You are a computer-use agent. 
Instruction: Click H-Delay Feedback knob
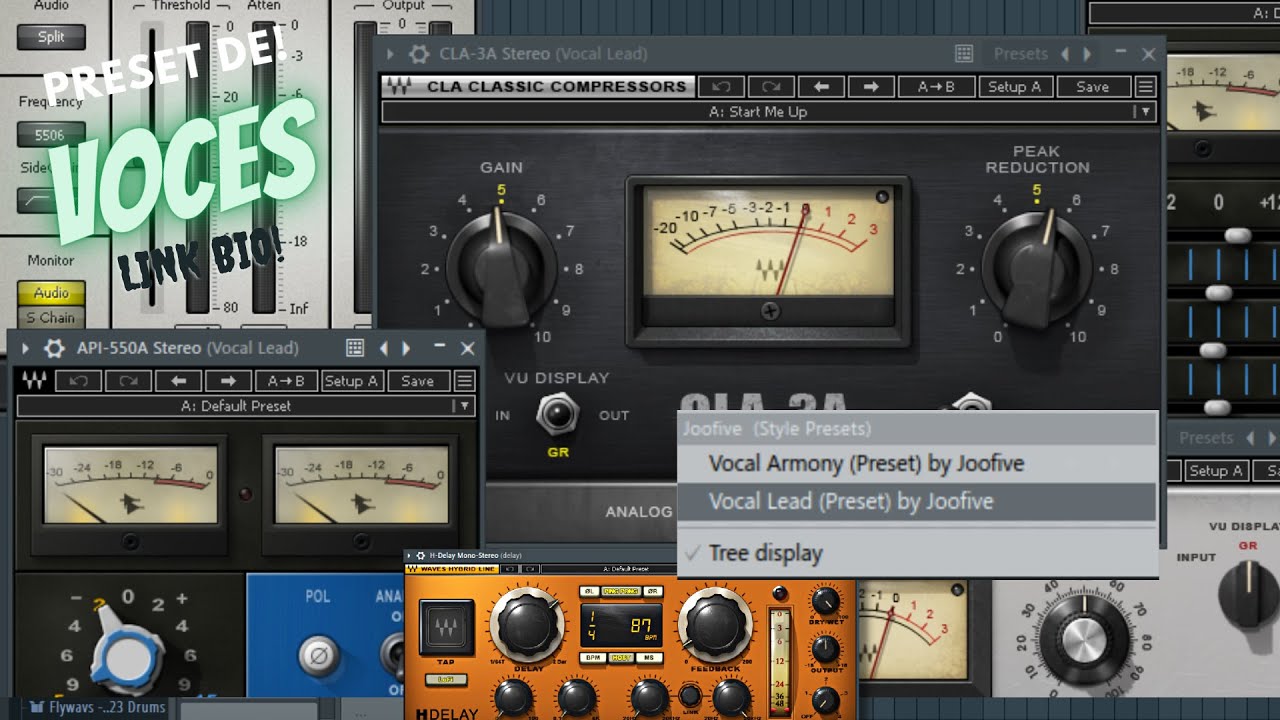(x=716, y=625)
